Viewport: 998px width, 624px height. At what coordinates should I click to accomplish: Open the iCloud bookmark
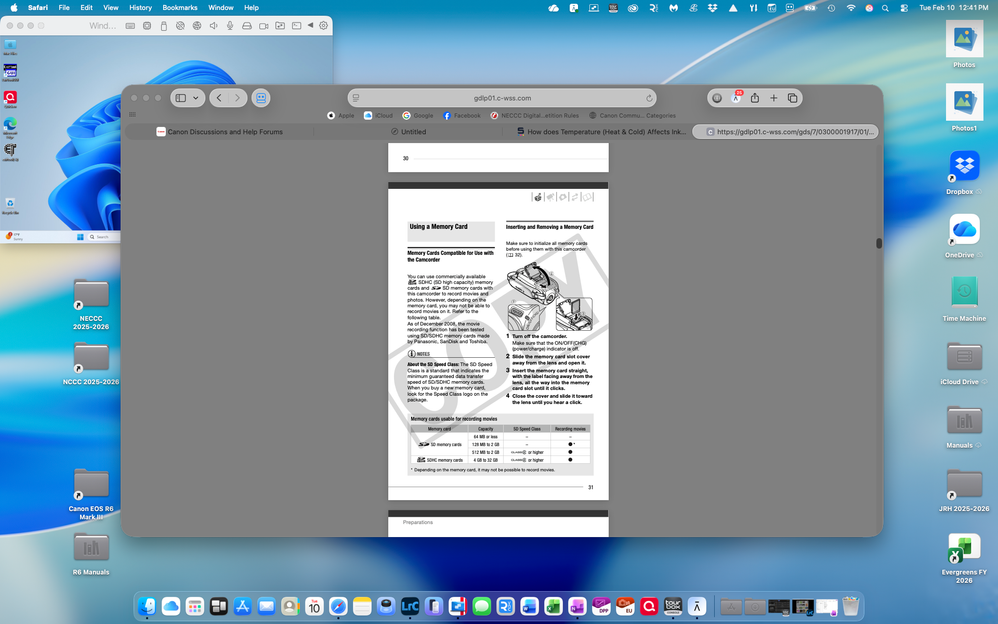378,116
